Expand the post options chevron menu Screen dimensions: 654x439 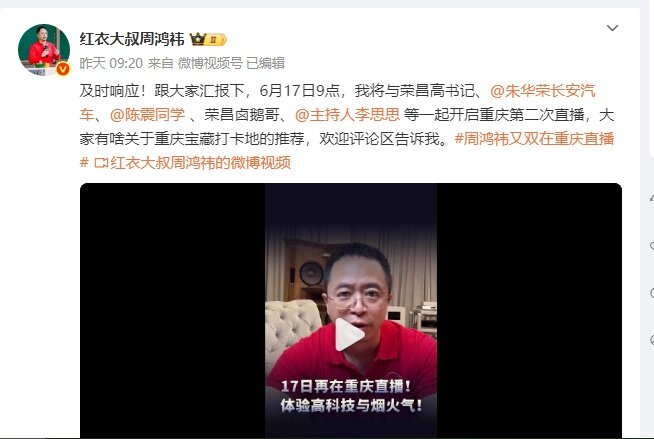(612, 28)
